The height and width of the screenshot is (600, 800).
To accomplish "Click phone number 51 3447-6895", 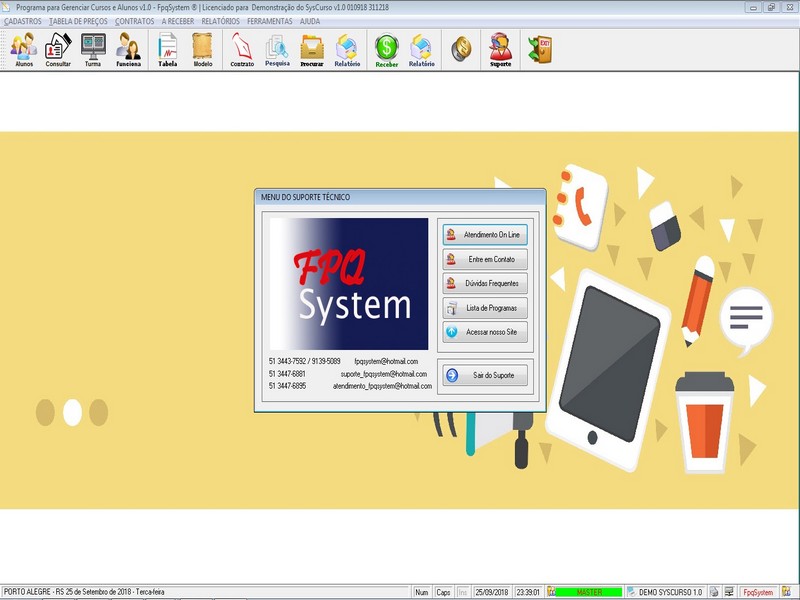I will pos(287,386).
